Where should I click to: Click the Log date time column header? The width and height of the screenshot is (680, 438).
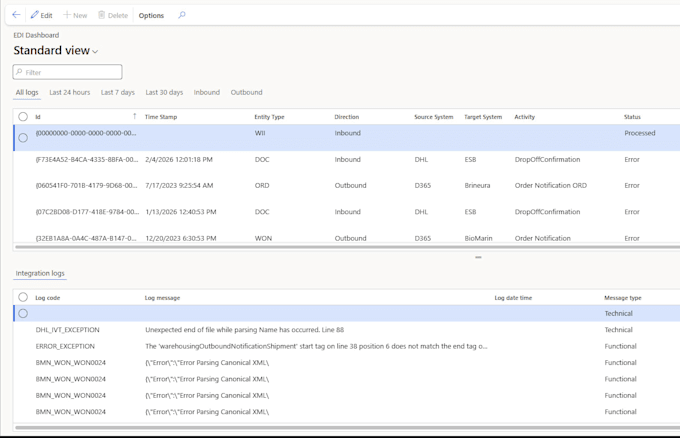pyautogui.click(x=513, y=298)
